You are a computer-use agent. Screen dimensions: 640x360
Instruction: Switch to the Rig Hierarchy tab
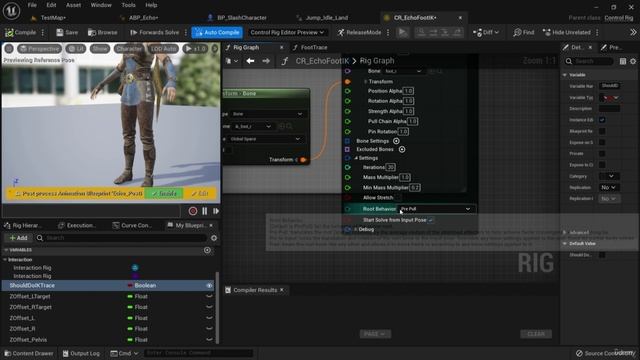pos(23,225)
